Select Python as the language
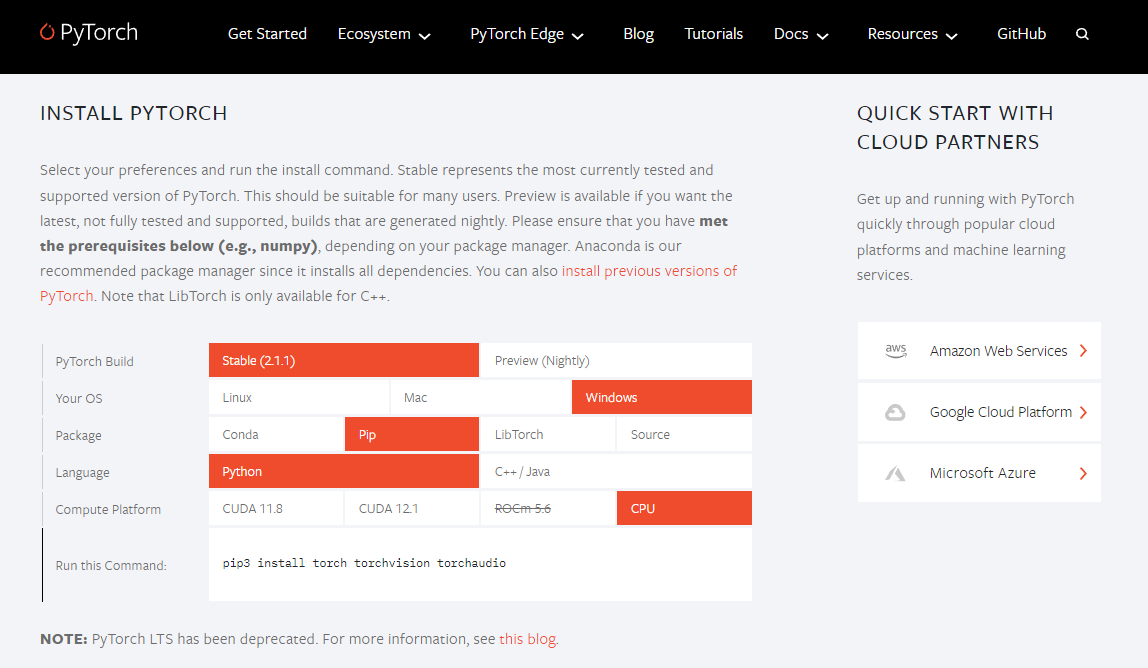1148x668 pixels. click(343, 472)
